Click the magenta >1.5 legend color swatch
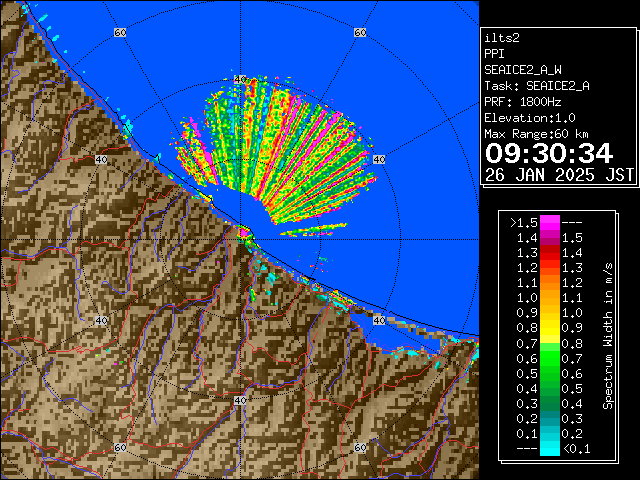The image size is (640, 480). [x=549, y=223]
